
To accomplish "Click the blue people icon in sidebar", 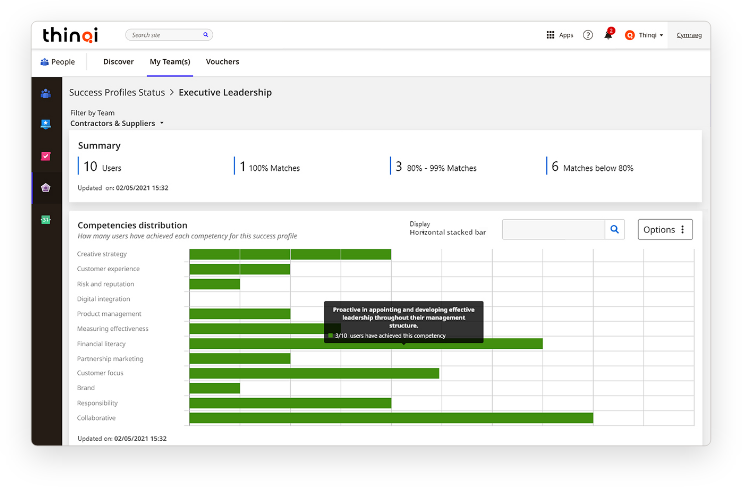I will pos(46,93).
